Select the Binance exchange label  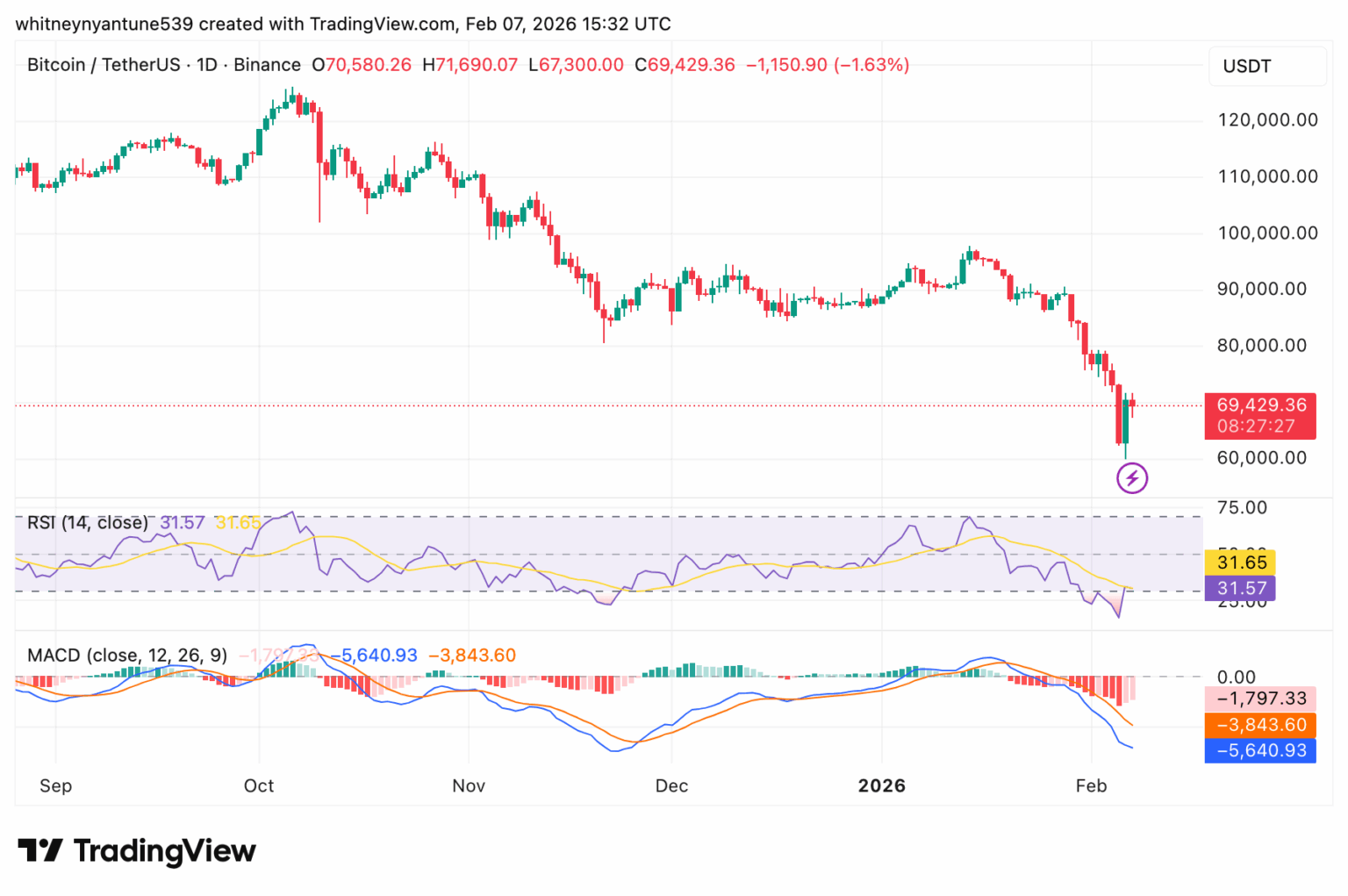click(266, 64)
